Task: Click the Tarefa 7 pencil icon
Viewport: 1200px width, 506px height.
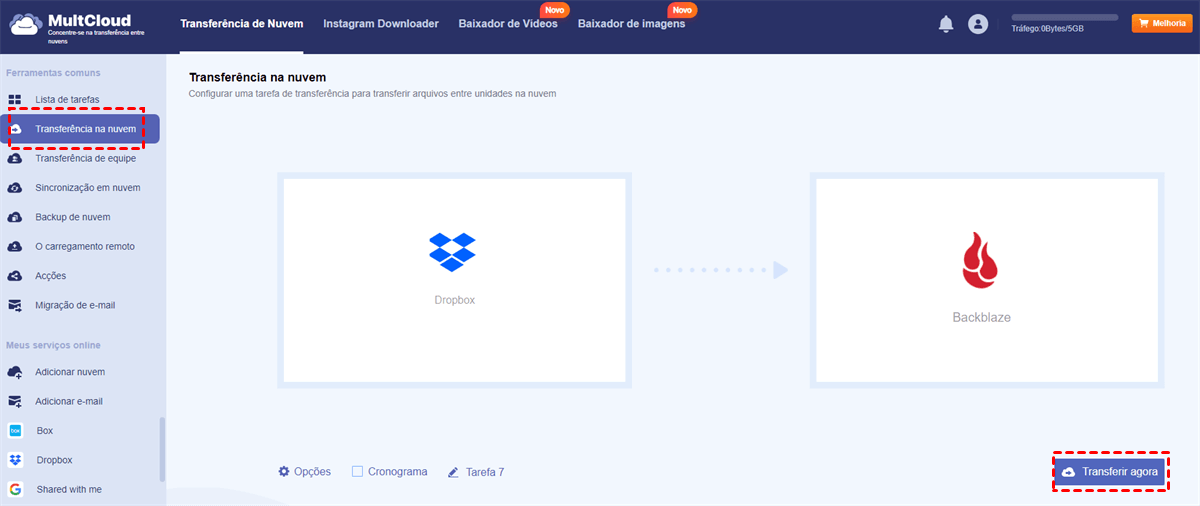Action: click(x=453, y=471)
